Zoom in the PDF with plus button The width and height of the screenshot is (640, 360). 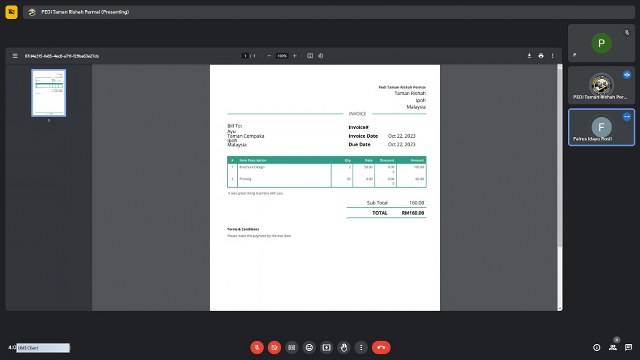(x=294, y=56)
